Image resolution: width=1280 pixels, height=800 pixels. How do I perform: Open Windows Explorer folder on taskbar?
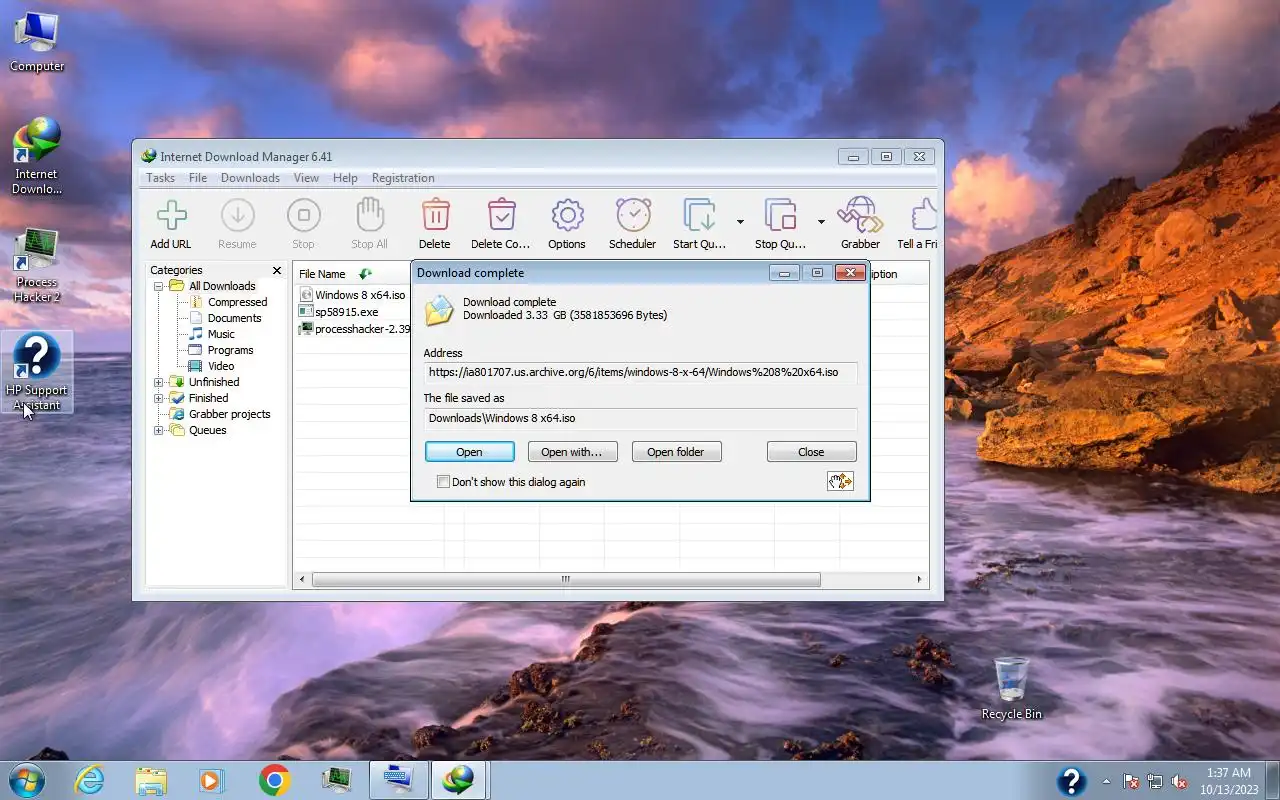pos(151,780)
